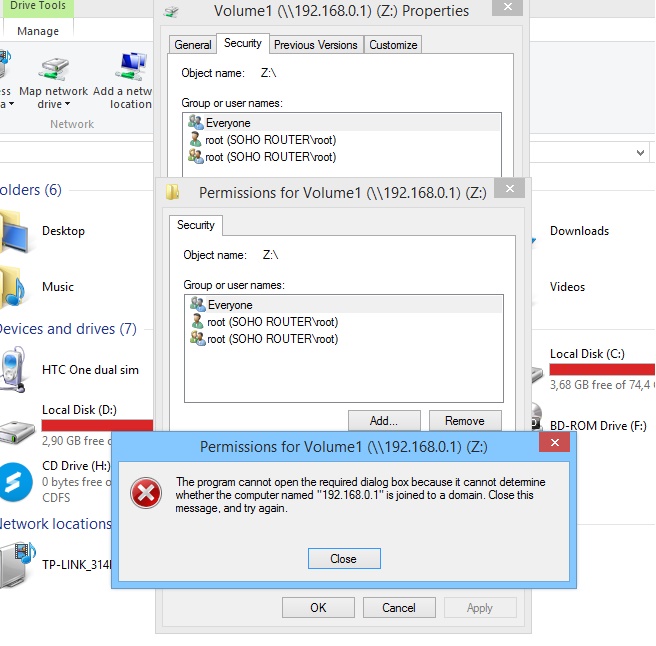The image size is (656, 646).
Task: Select BD-ROM Drive (F:)
Action: (x=598, y=426)
